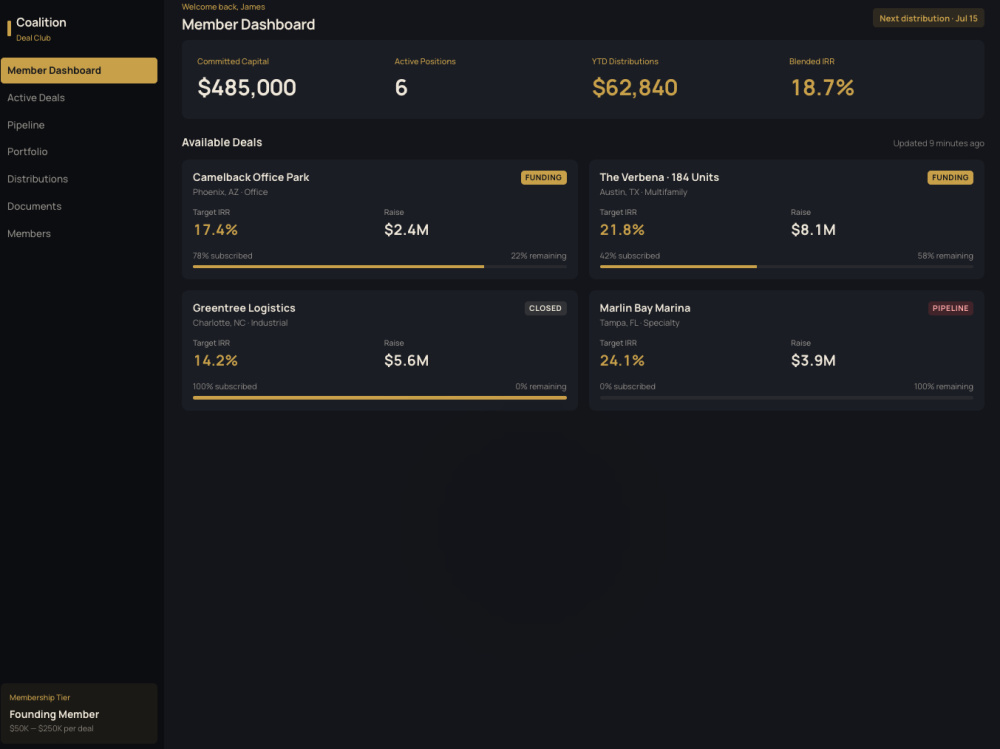
Task: Click the $3.9M raise amount
Action: pos(813,360)
